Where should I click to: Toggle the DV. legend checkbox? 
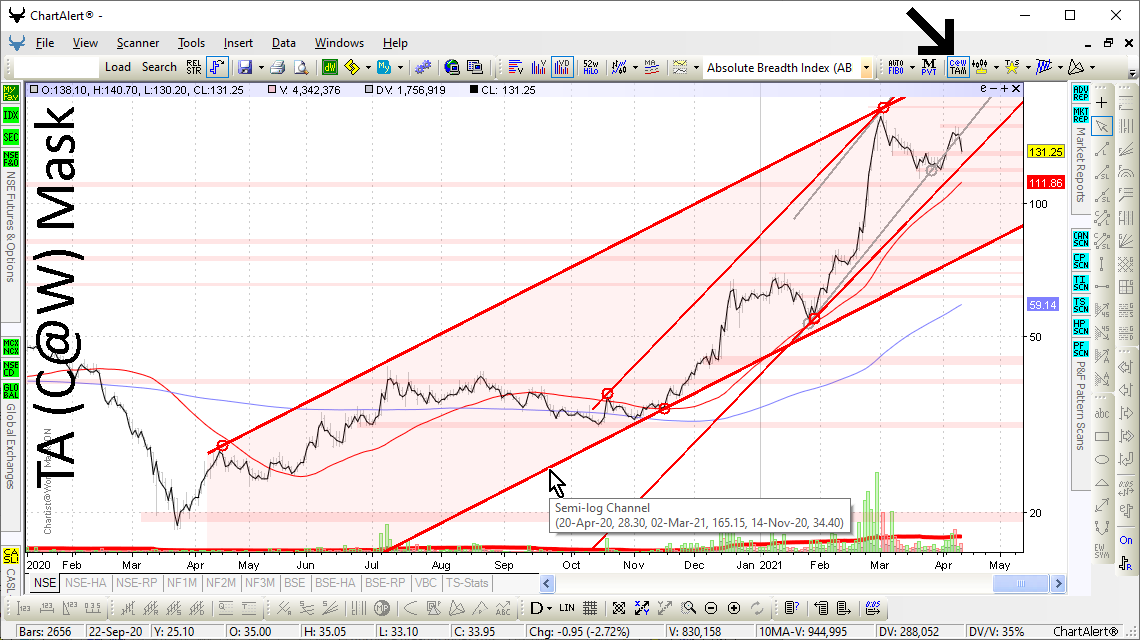click(x=369, y=90)
